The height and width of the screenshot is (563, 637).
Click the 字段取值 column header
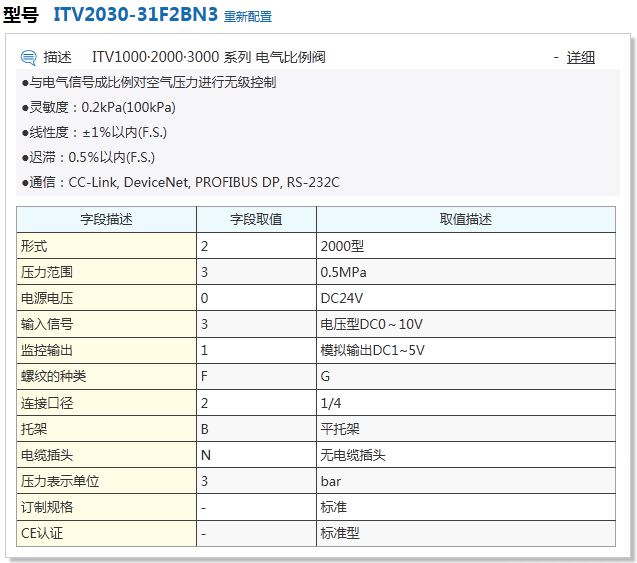[256, 219]
